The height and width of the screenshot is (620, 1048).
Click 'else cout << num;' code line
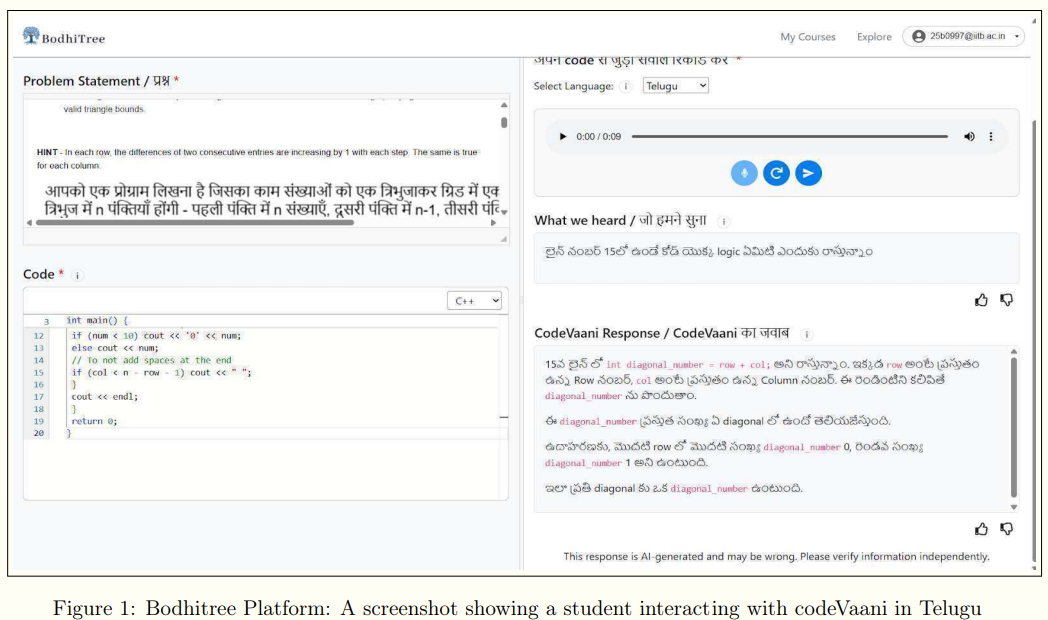pos(115,348)
